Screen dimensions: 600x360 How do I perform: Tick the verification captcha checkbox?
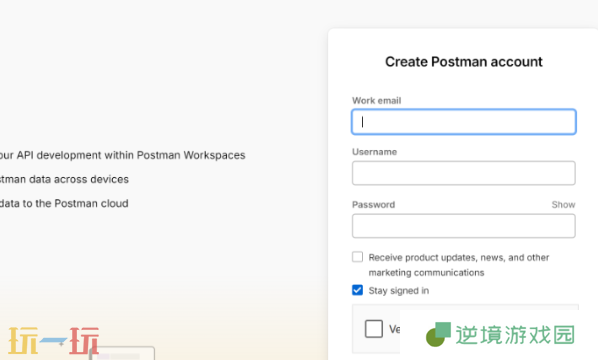[373, 329]
